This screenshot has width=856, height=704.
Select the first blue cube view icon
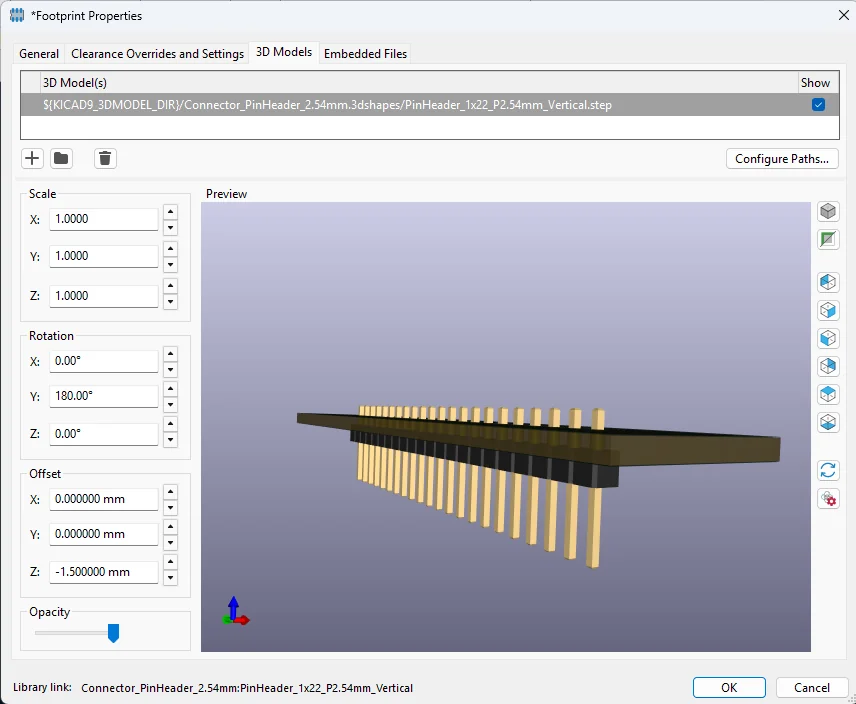point(828,282)
